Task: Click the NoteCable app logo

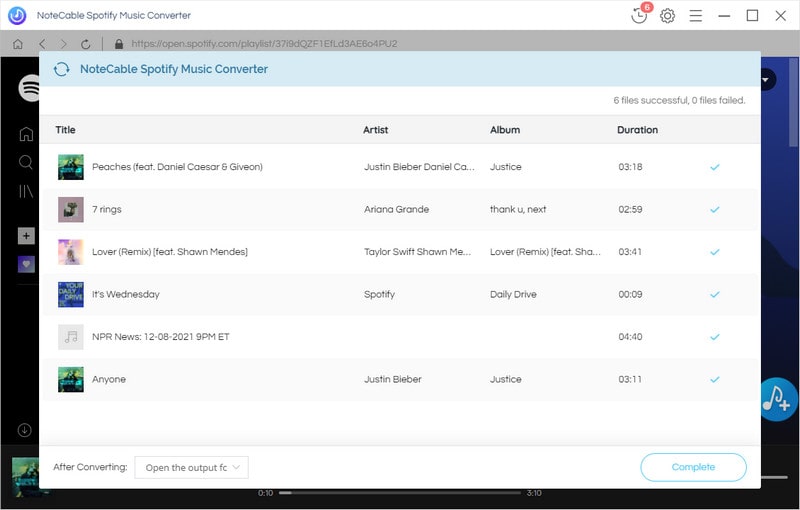Action: [x=17, y=15]
